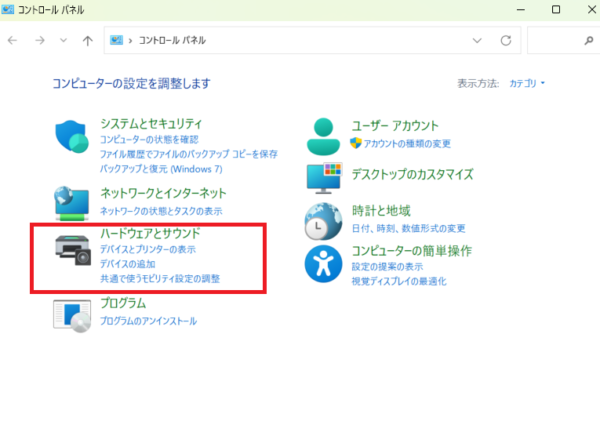The image size is (600, 421).
Task: Click プログラムのアンインストール link
Action: point(148,321)
